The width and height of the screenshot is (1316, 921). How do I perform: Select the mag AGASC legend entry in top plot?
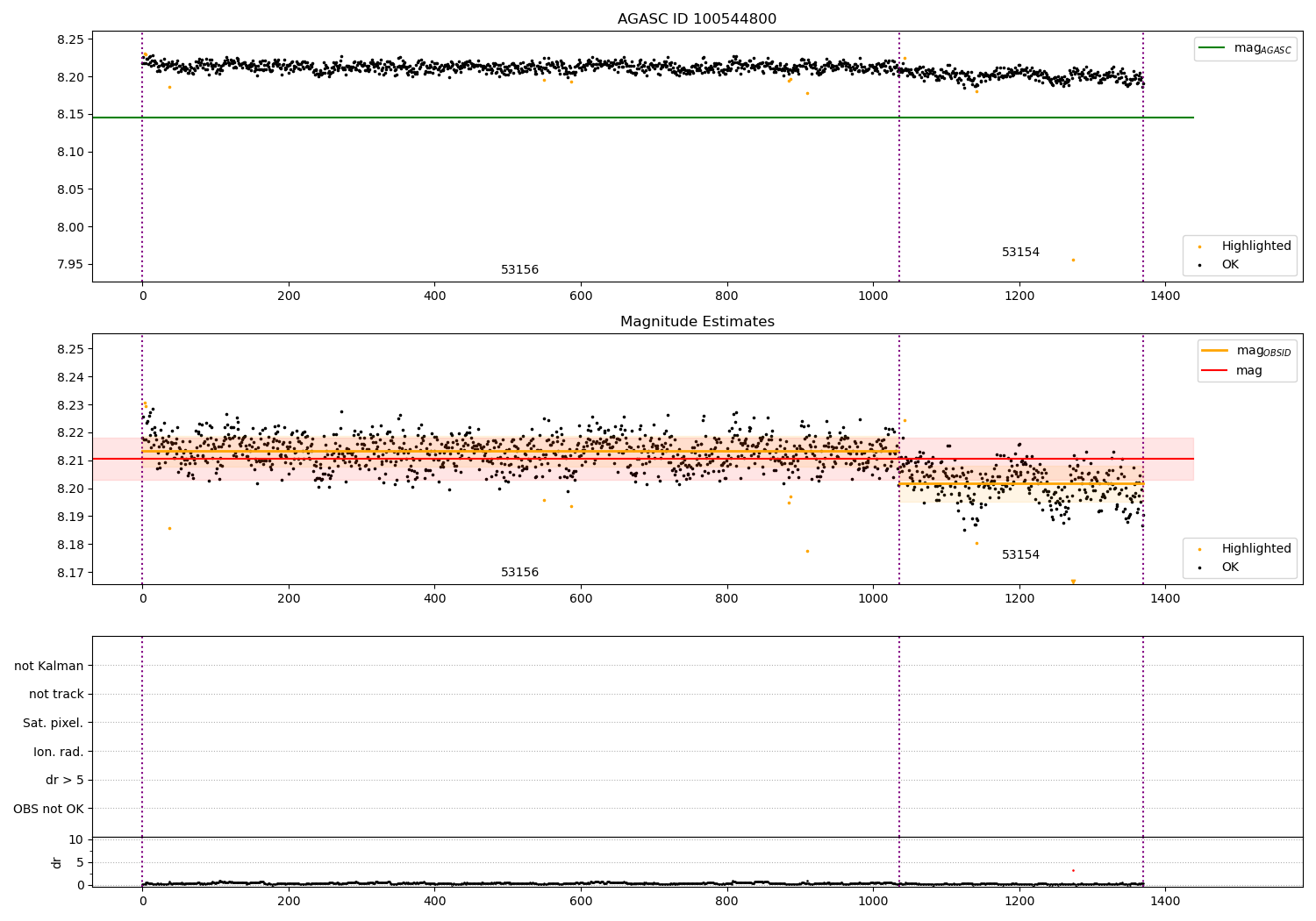1246,48
